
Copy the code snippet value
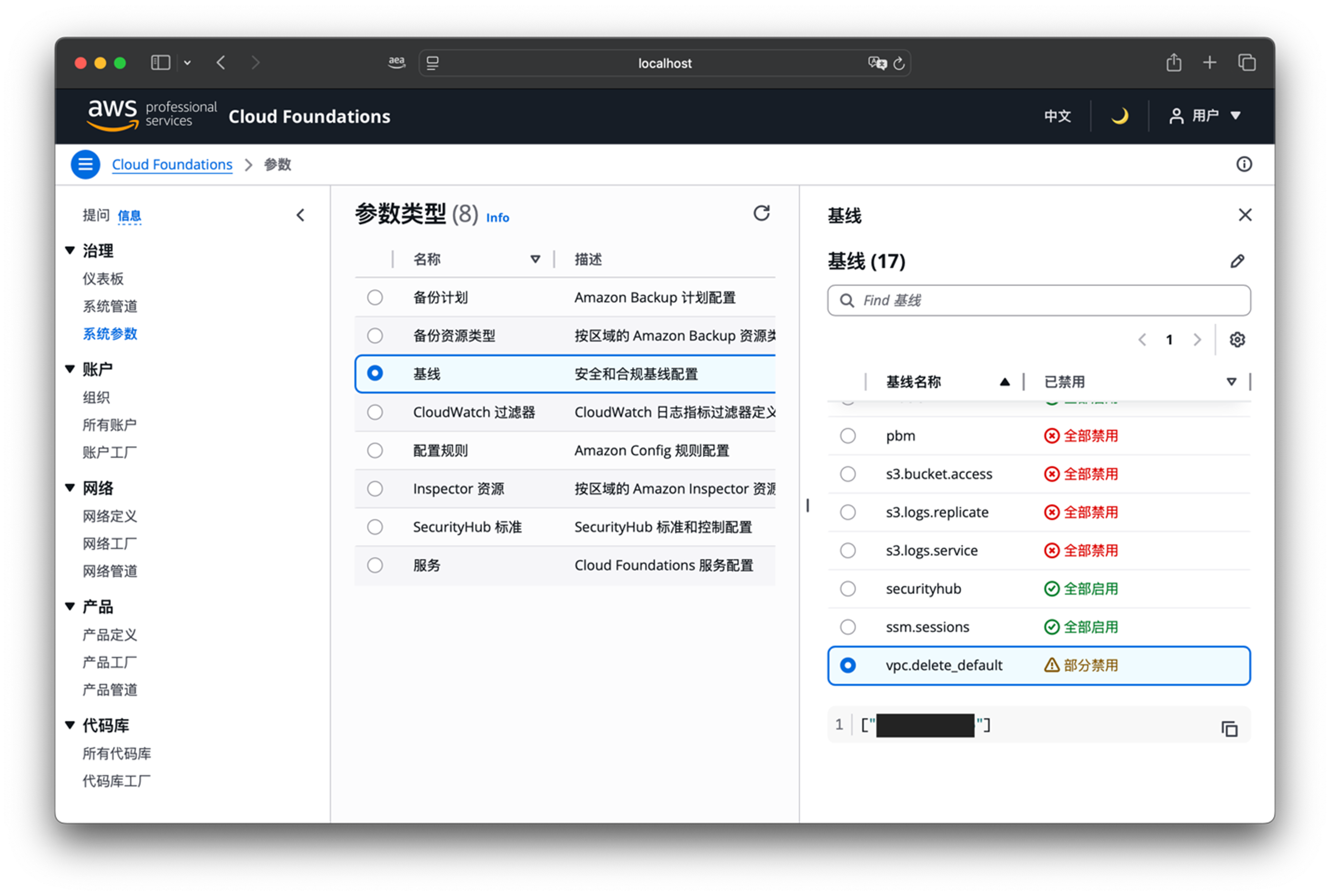[x=1229, y=729]
